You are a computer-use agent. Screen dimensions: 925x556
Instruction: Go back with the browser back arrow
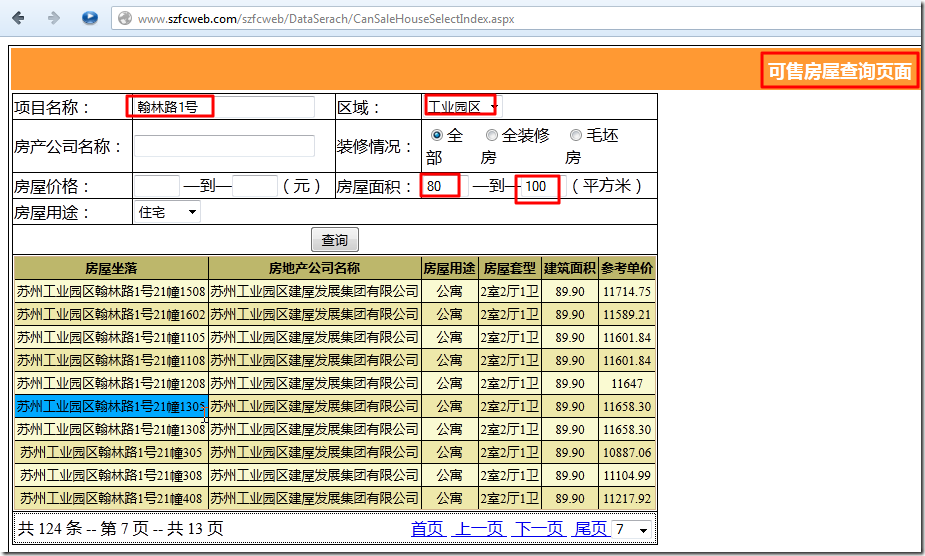[18, 18]
